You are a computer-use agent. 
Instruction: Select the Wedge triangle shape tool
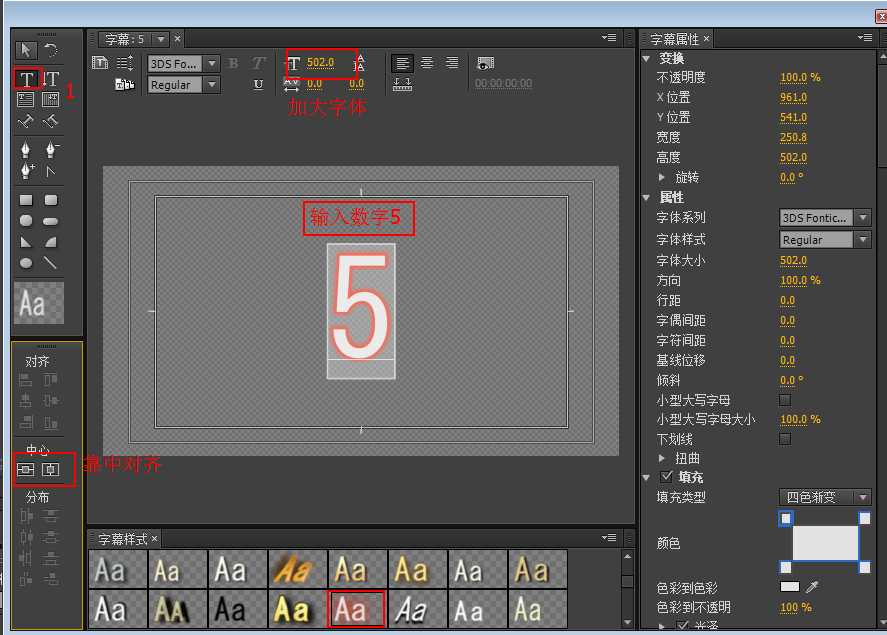point(26,243)
